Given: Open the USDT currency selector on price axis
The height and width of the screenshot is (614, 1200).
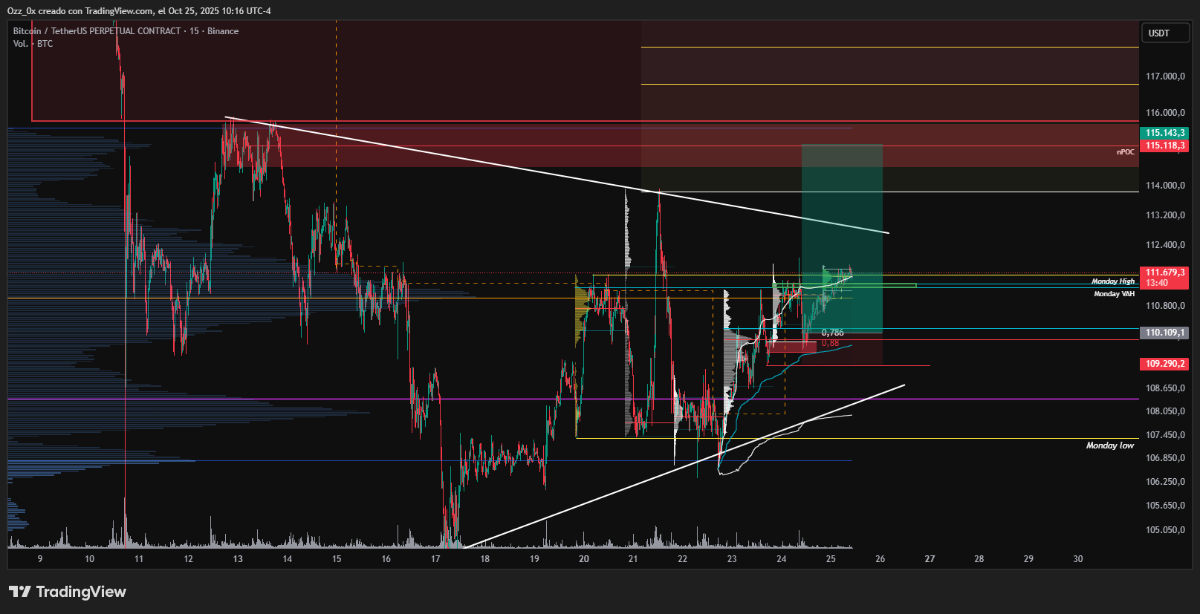Looking at the screenshot, I should tap(1158, 33).
